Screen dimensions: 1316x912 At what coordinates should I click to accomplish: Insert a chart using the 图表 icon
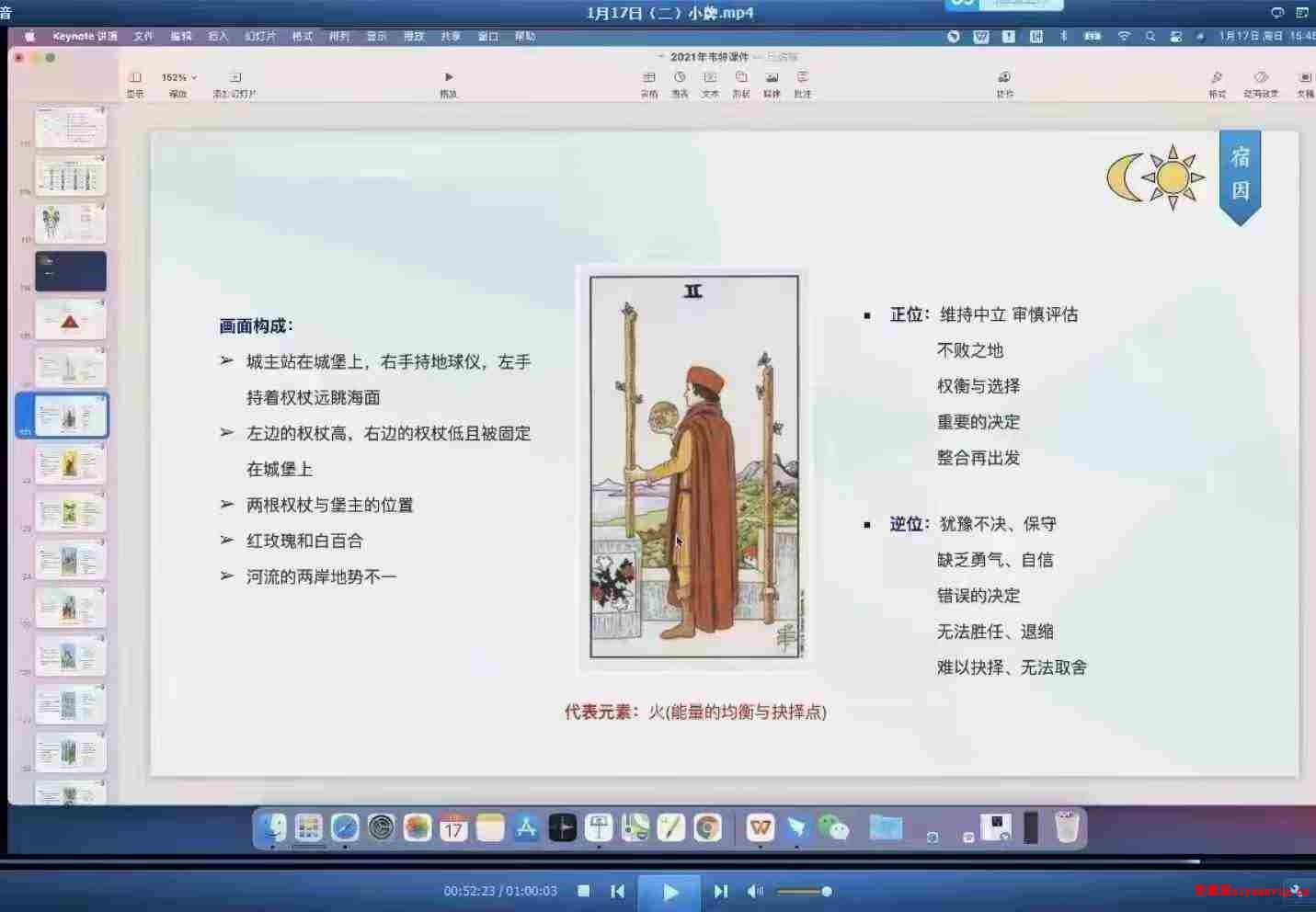point(680,78)
